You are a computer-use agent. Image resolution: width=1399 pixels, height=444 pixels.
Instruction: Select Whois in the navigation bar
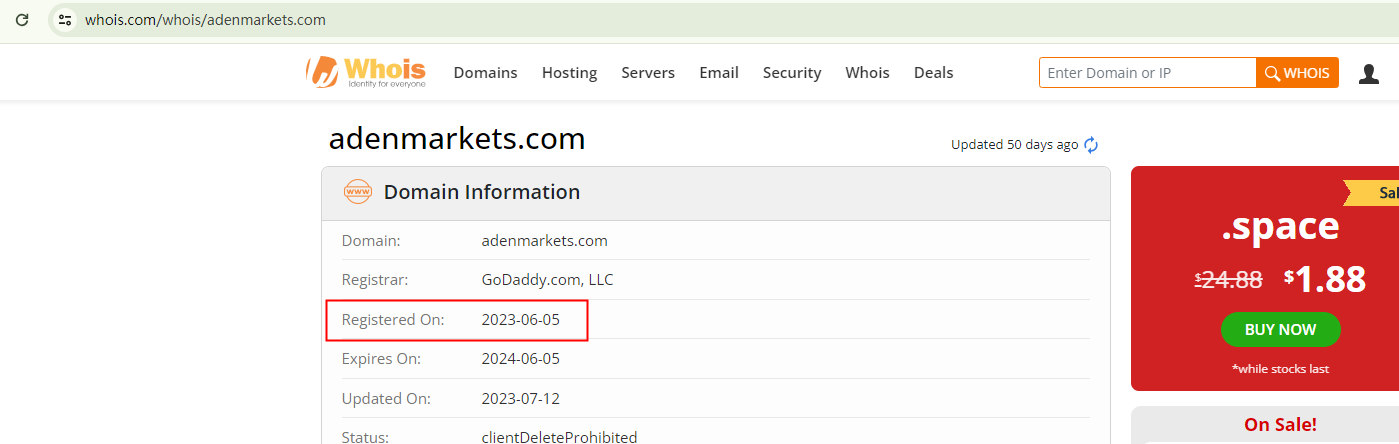(867, 73)
